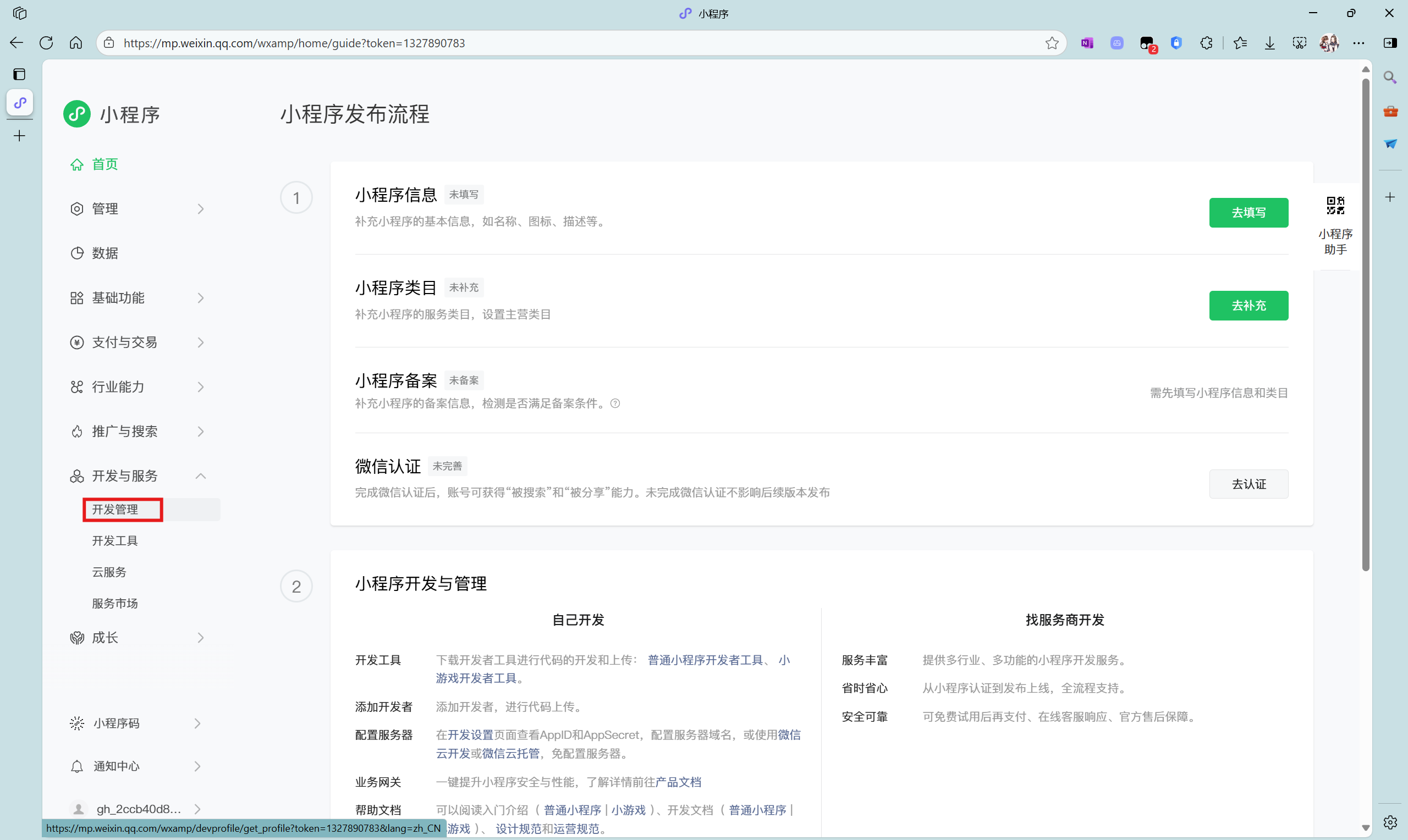The height and width of the screenshot is (840, 1408).
Task: Go to the browser home icon
Action: pyautogui.click(x=76, y=43)
